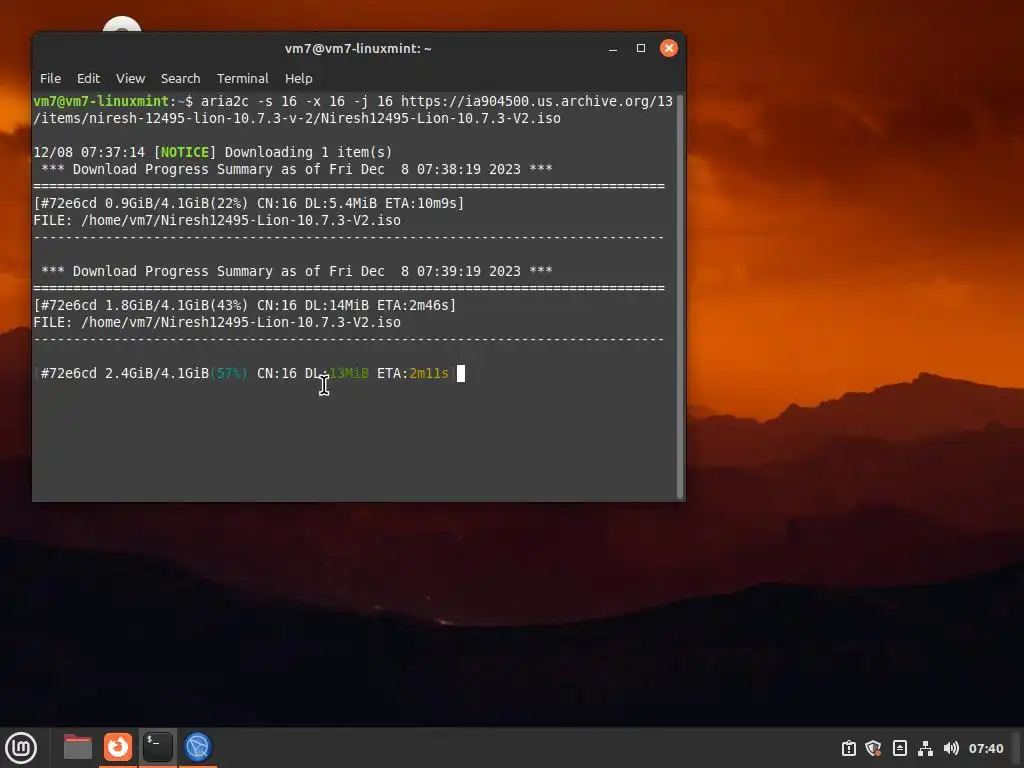Open the notes tray icon
This screenshot has width=1024, height=768.
(x=899, y=748)
